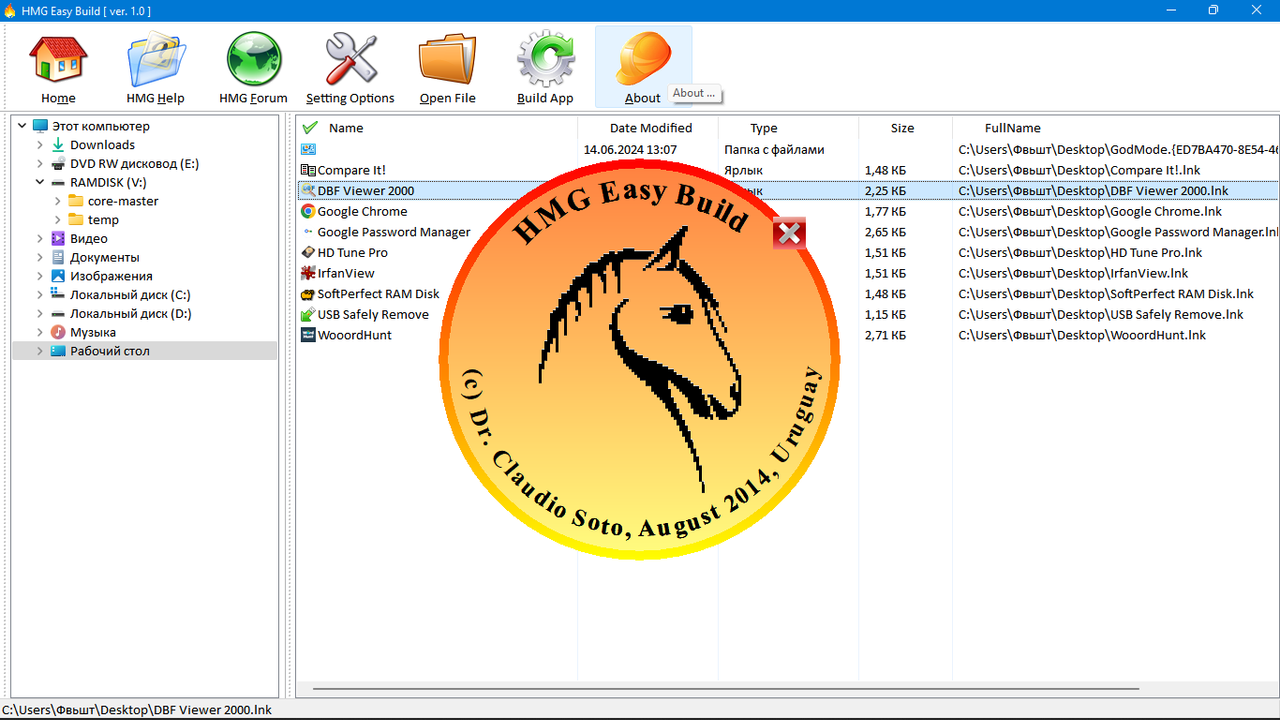Click the USB Safely Remove icon

[x=308, y=314]
